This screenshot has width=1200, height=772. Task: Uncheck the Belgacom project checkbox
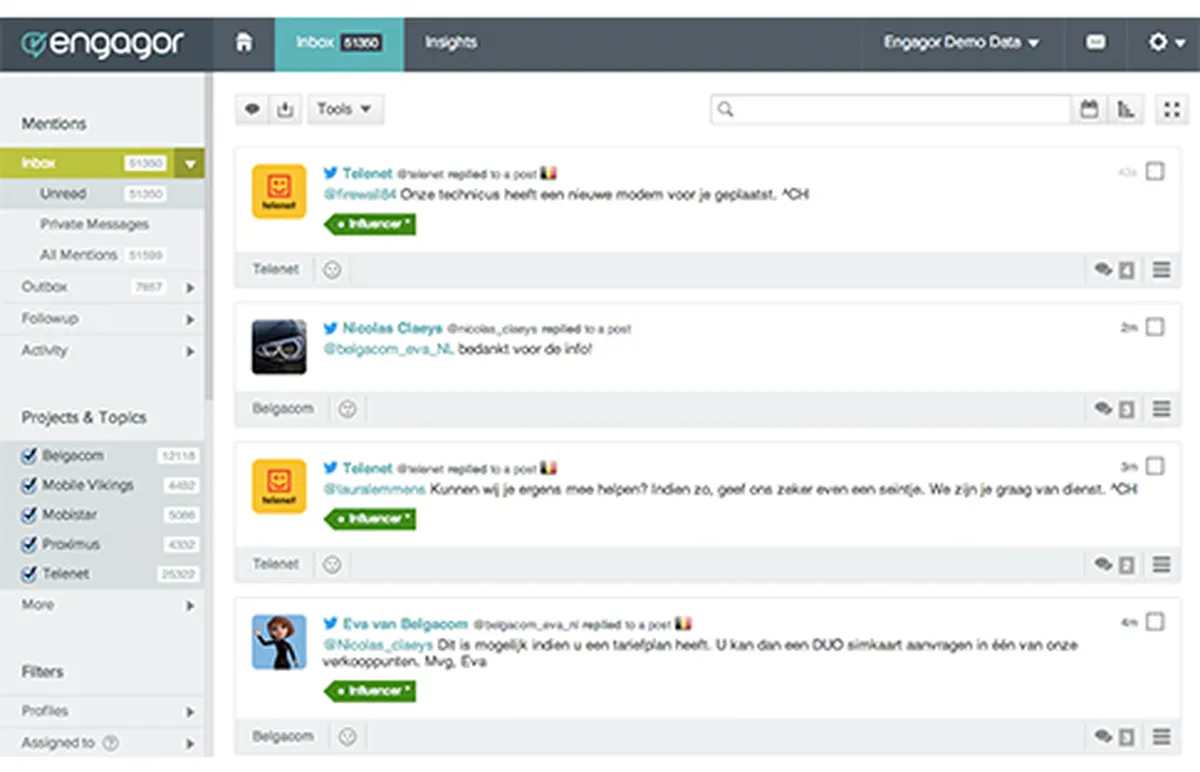(x=29, y=455)
